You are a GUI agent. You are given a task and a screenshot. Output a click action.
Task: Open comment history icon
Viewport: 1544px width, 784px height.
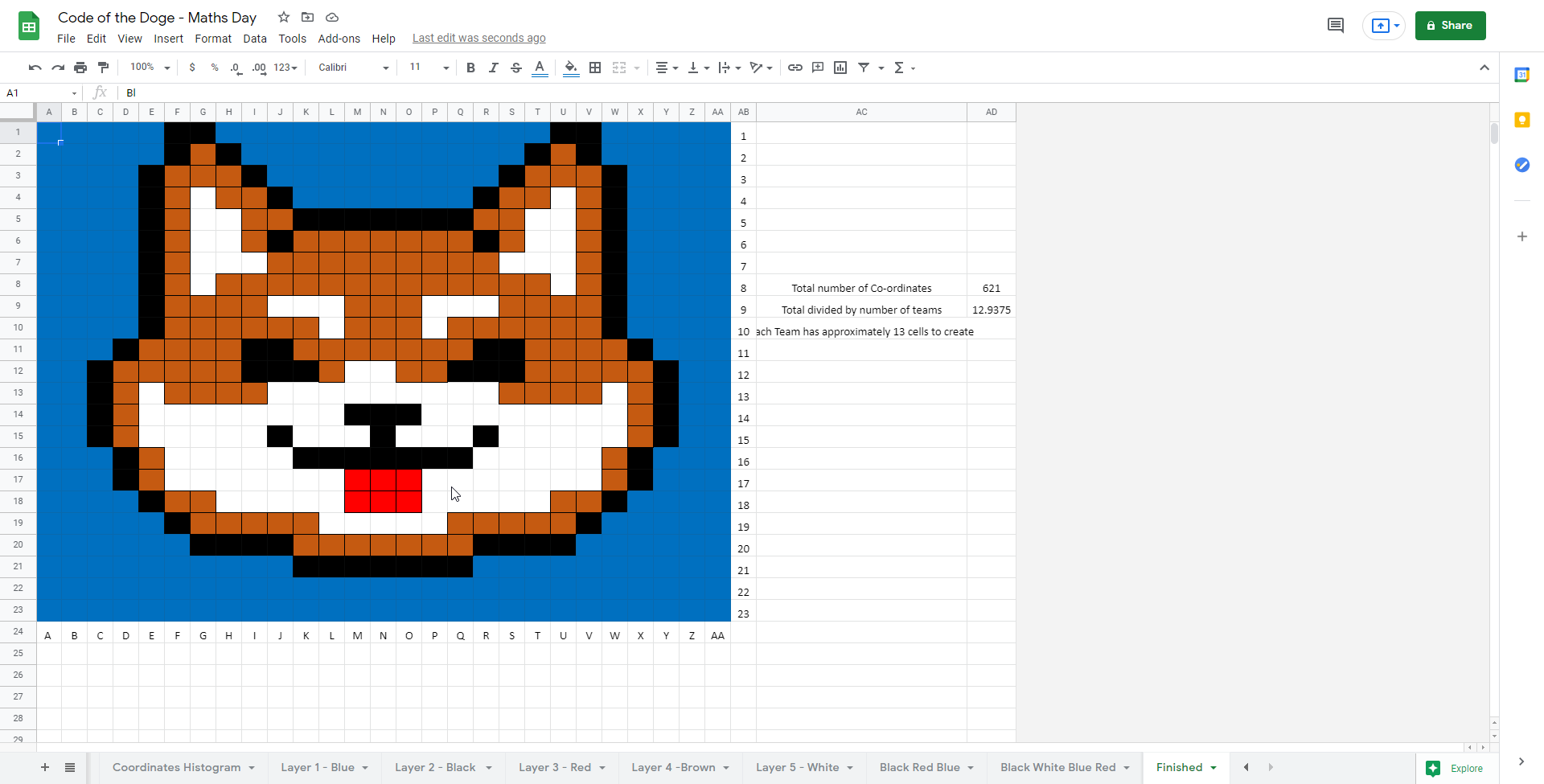tap(1336, 26)
